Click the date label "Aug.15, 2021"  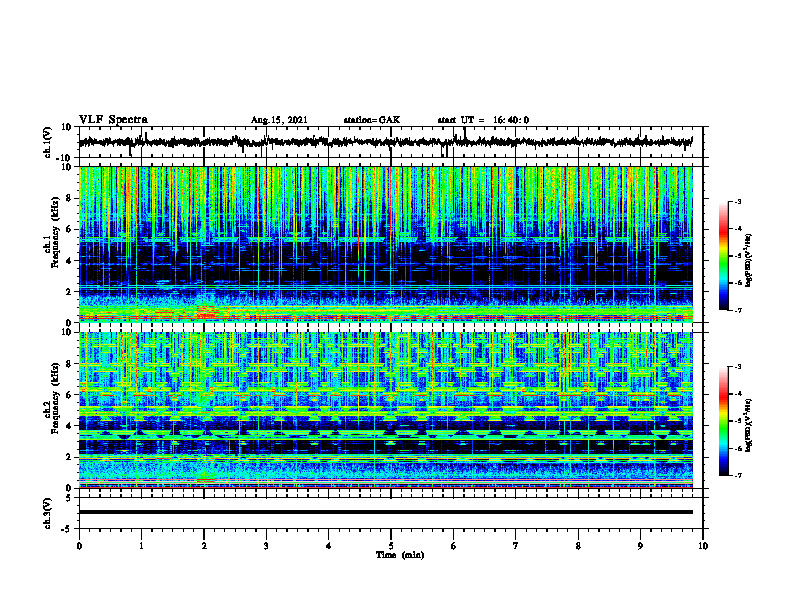[279, 120]
